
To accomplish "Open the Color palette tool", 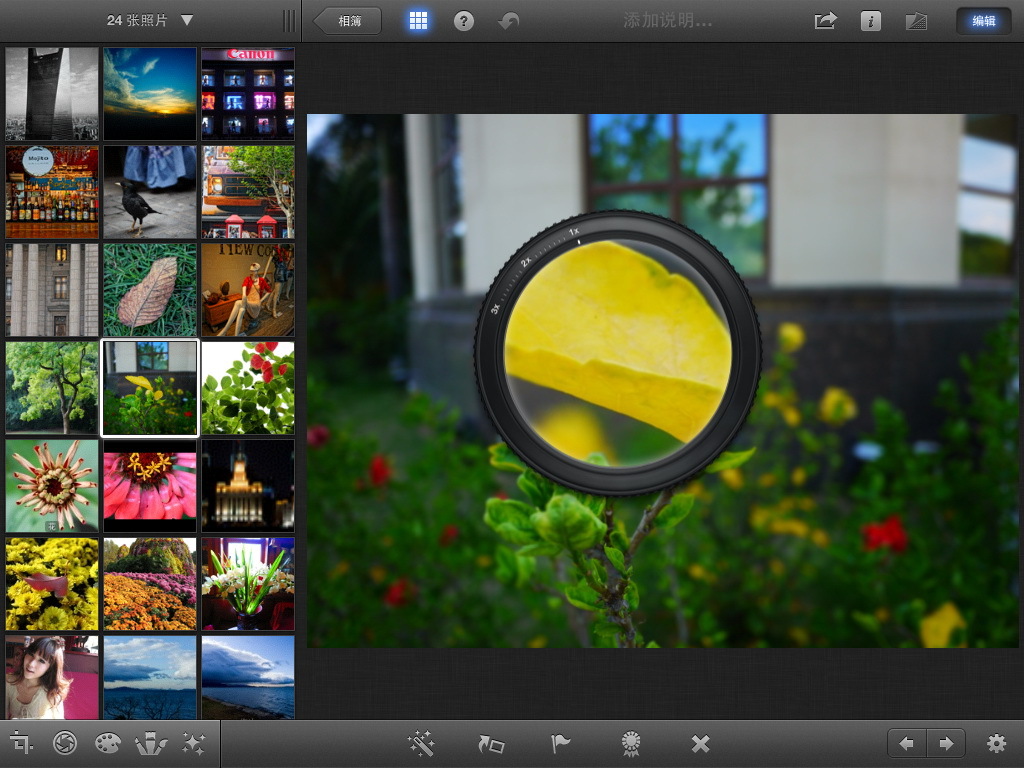I will (107, 743).
